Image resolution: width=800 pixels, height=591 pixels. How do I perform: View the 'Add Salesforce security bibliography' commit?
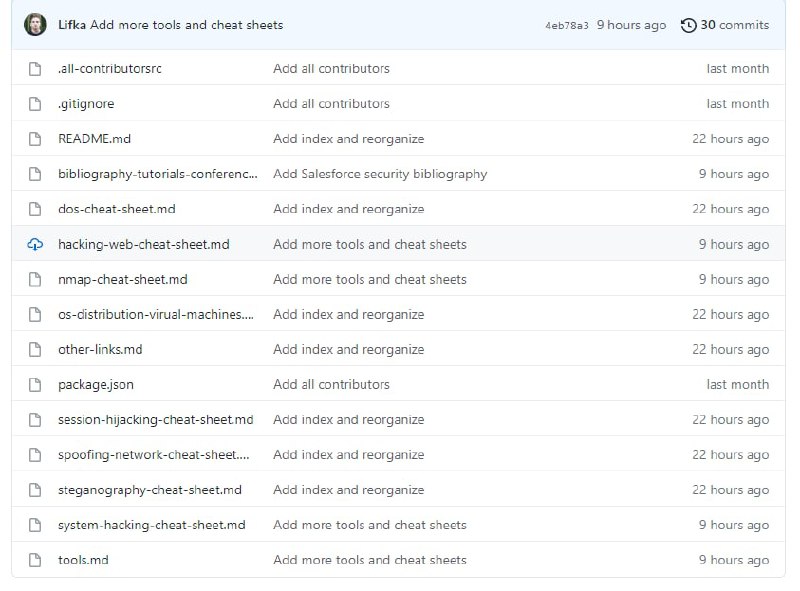click(x=380, y=174)
